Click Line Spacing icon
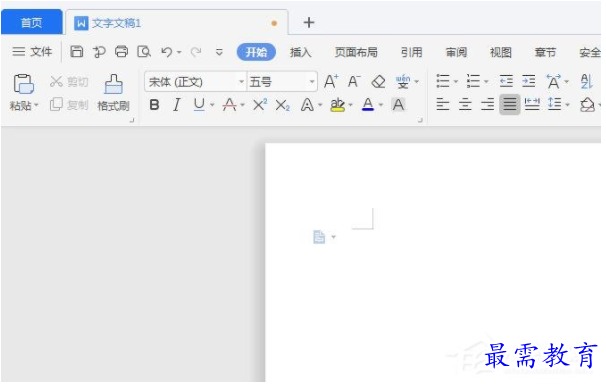The height and width of the screenshot is (387, 606). point(554,104)
